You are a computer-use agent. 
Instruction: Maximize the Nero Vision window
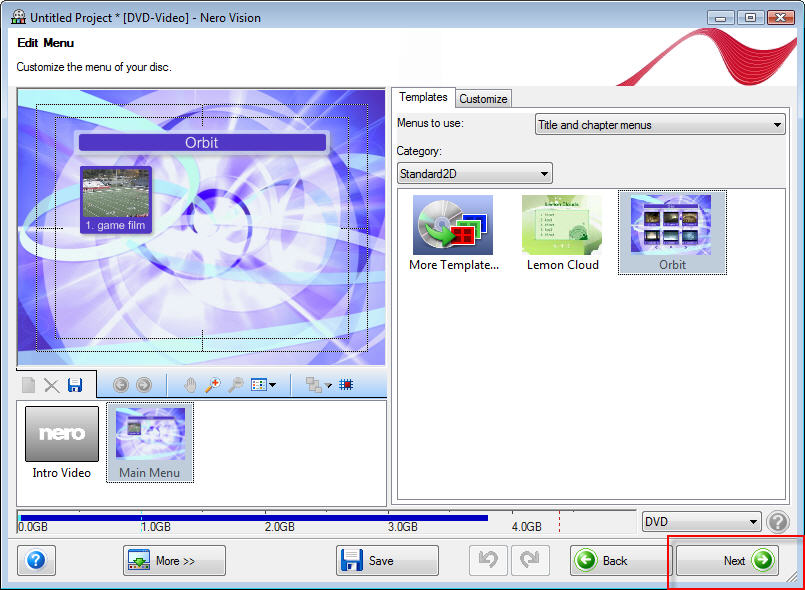pos(750,18)
